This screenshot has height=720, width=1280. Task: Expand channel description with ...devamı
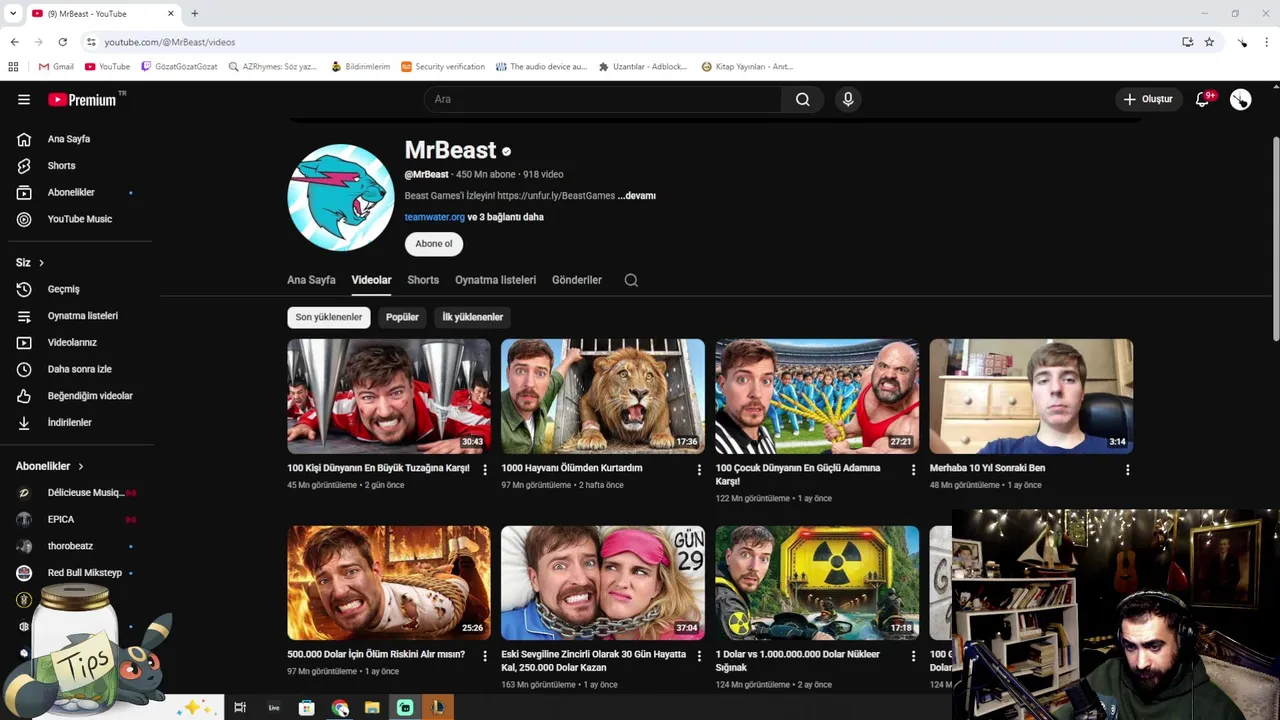point(637,196)
